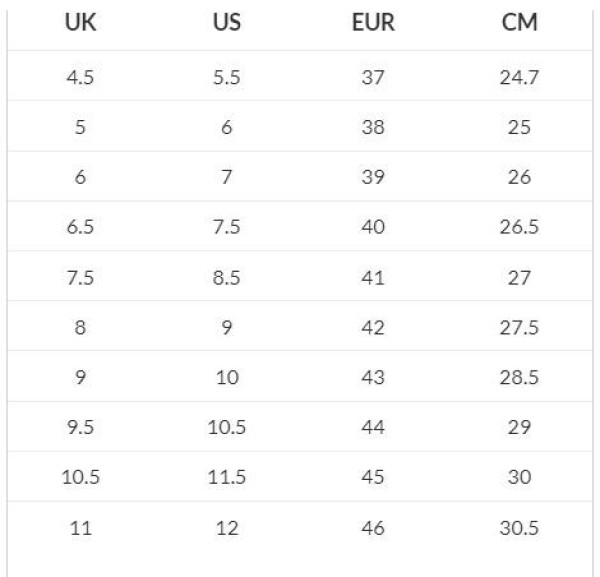Click EUR size 42 cell
Screen dimensions: 600x577
coord(373,327)
